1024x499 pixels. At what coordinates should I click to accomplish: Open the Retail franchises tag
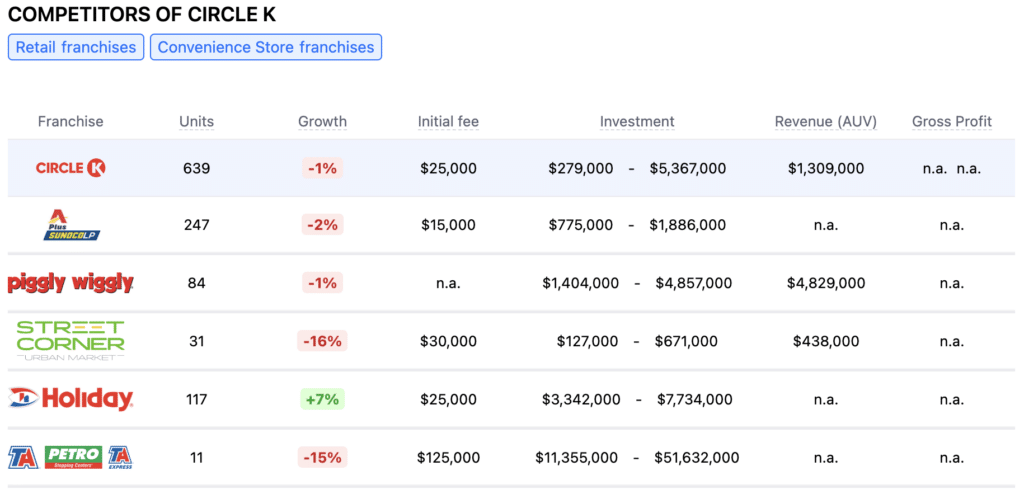(x=76, y=47)
